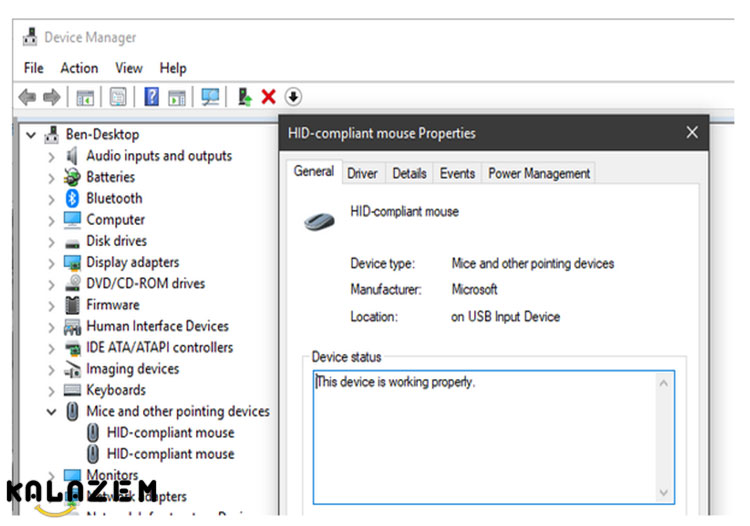Expand the Keyboards category
The image size is (750, 526).
click(51, 390)
